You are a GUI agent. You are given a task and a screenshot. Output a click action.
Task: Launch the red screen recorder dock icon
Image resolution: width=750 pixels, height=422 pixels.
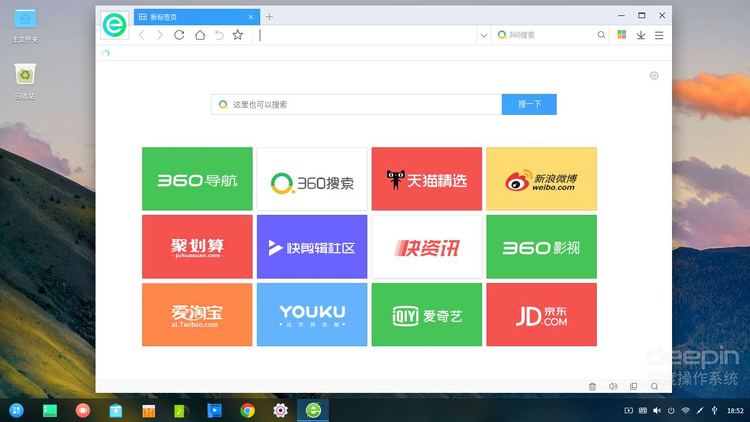coord(83,410)
